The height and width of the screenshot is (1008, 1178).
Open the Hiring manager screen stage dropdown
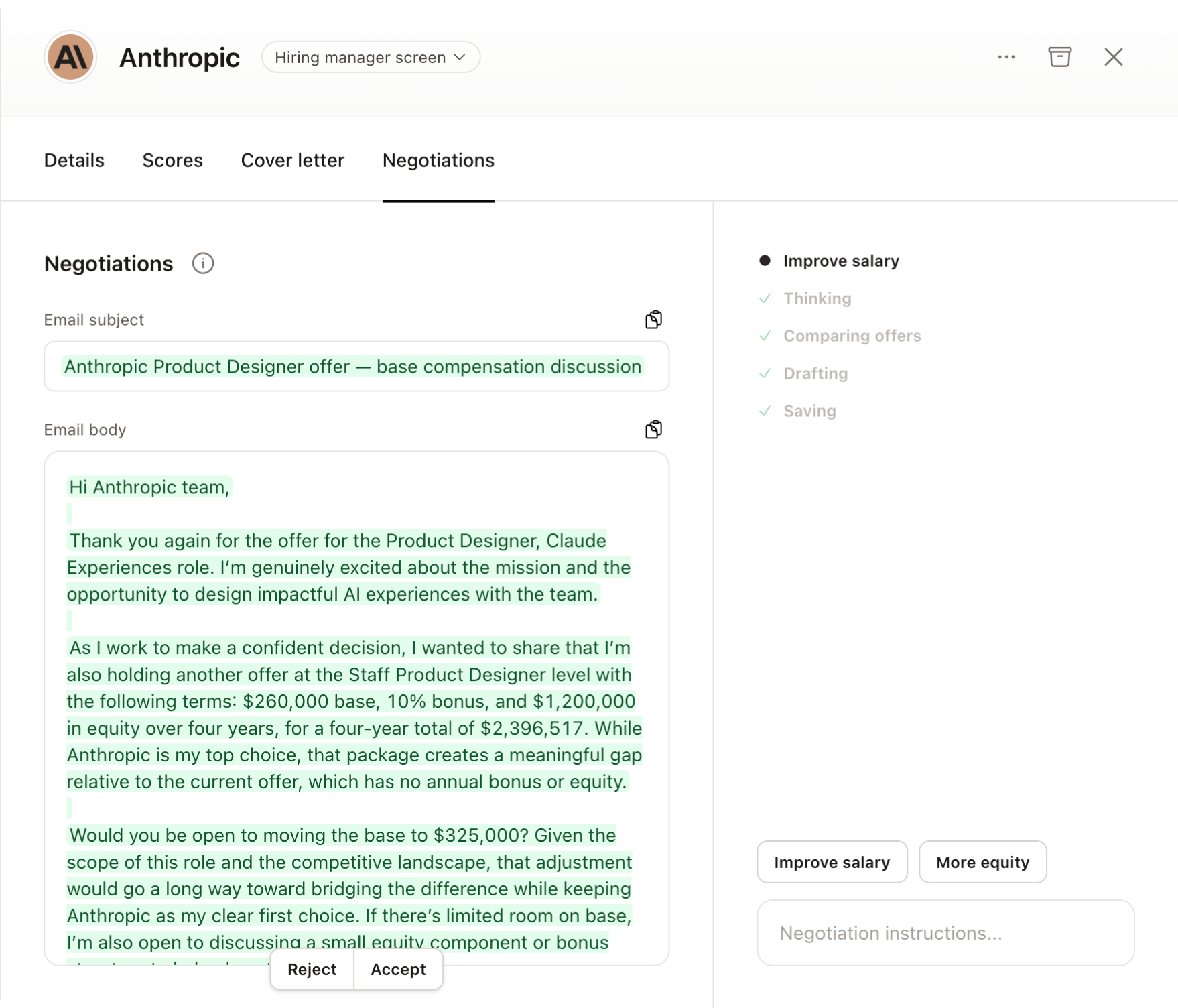[371, 57]
